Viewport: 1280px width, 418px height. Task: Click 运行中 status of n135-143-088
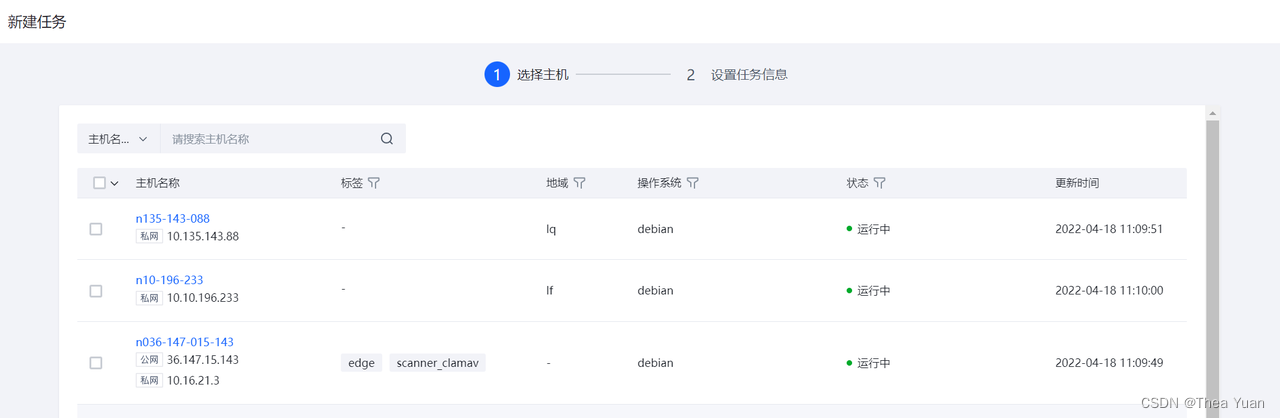point(869,229)
